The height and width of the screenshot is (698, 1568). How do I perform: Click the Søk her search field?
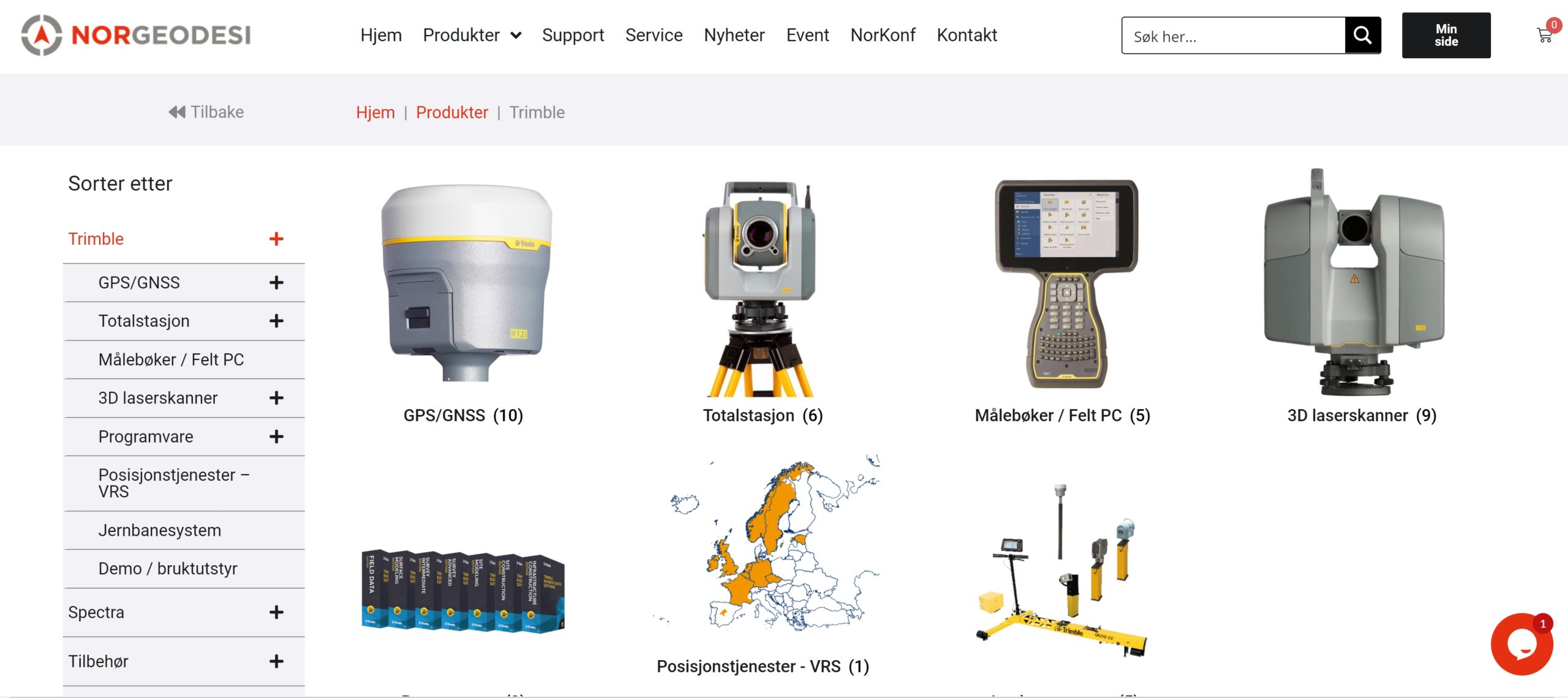point(1233,36)
